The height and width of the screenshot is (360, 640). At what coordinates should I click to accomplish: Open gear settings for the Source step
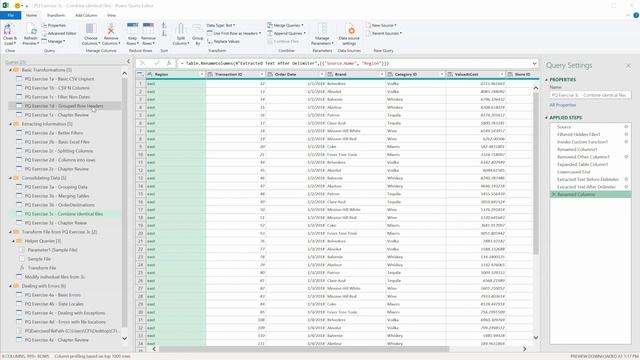tap(626, 127)
